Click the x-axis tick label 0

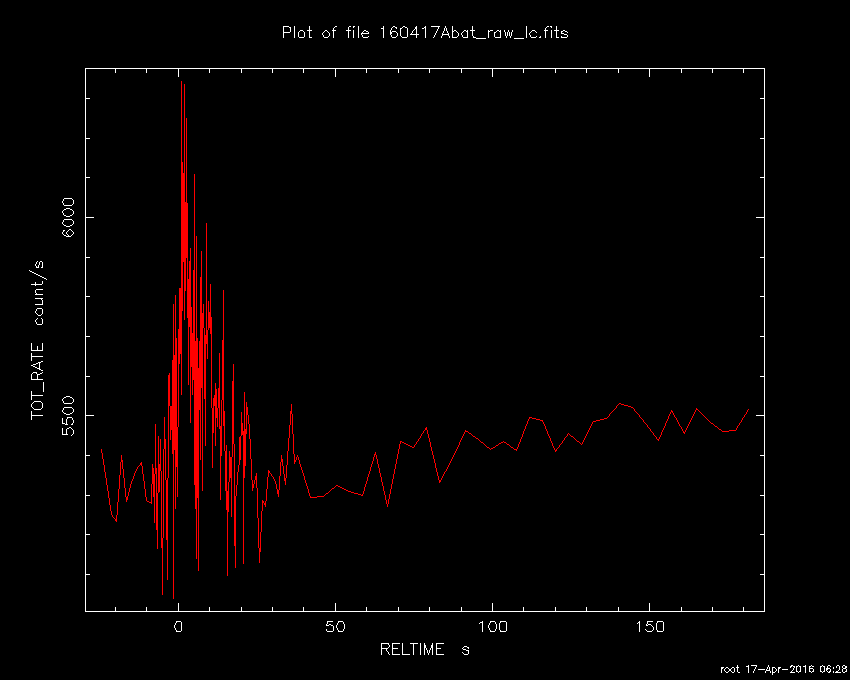pos(178,627)
